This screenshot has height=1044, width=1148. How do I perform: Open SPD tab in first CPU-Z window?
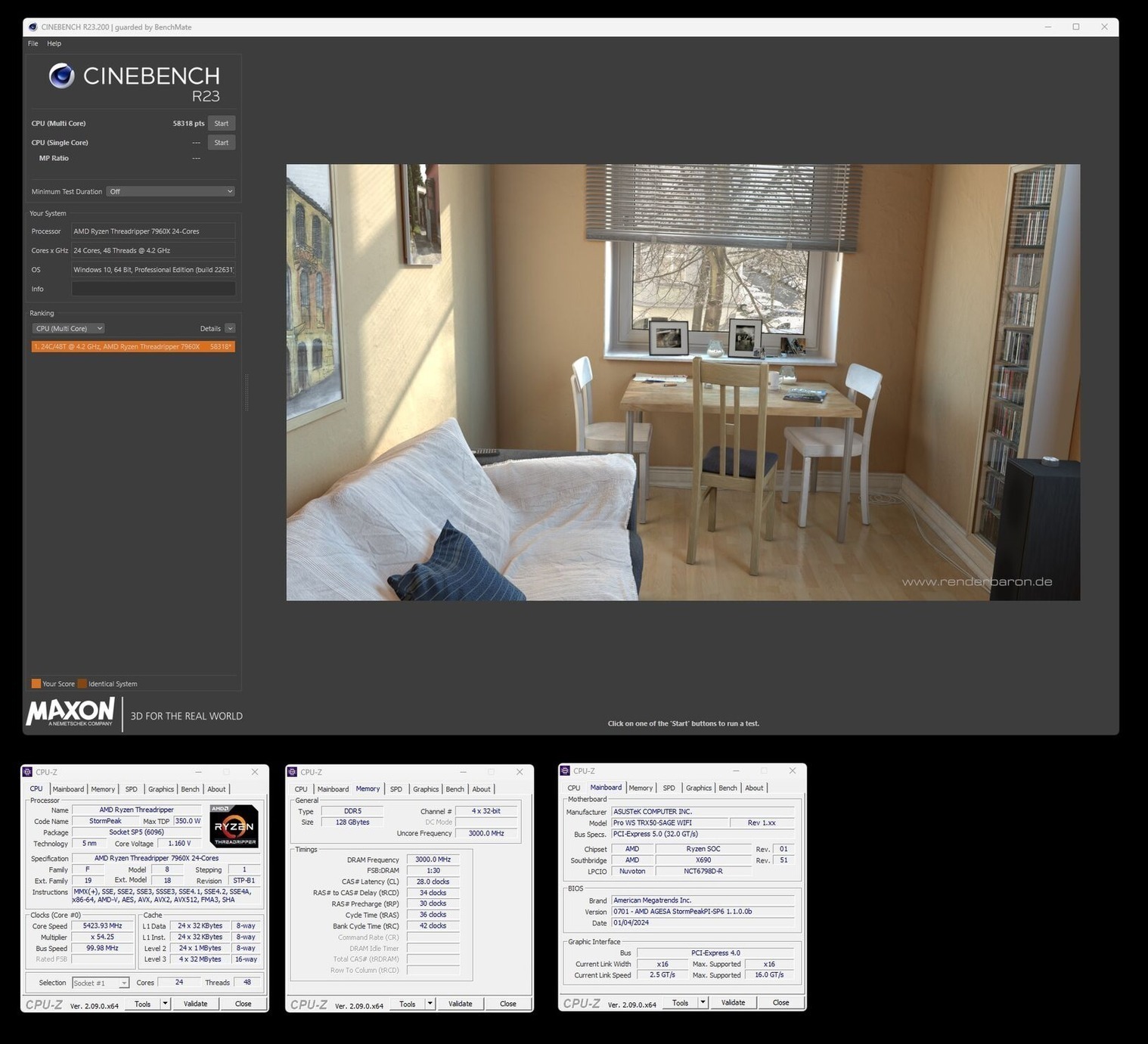[x=131, y=789]
